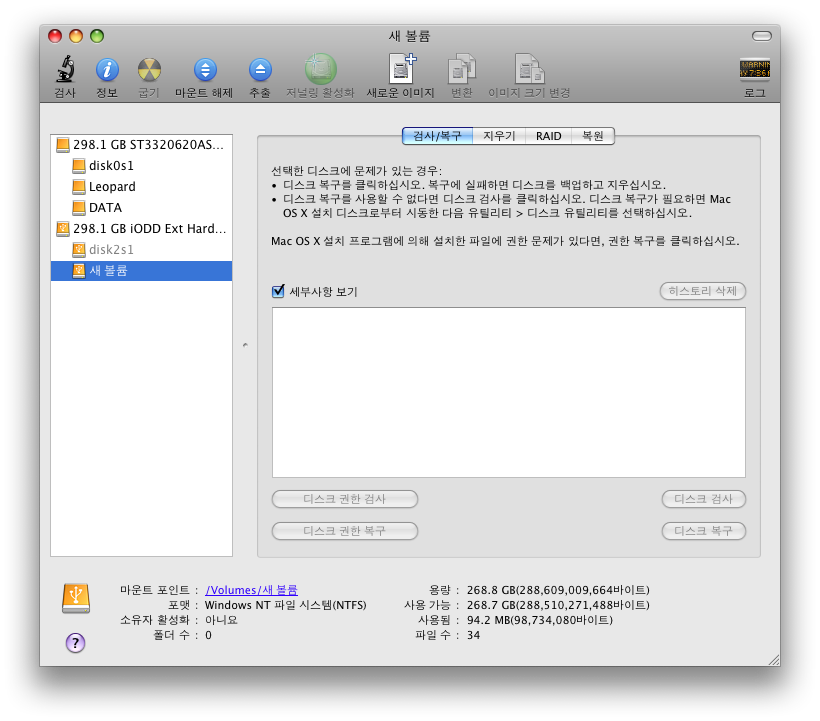Click the drive icon beside Leopard
This screenshot has width=820, height=721.
click(x=78, y=187)
